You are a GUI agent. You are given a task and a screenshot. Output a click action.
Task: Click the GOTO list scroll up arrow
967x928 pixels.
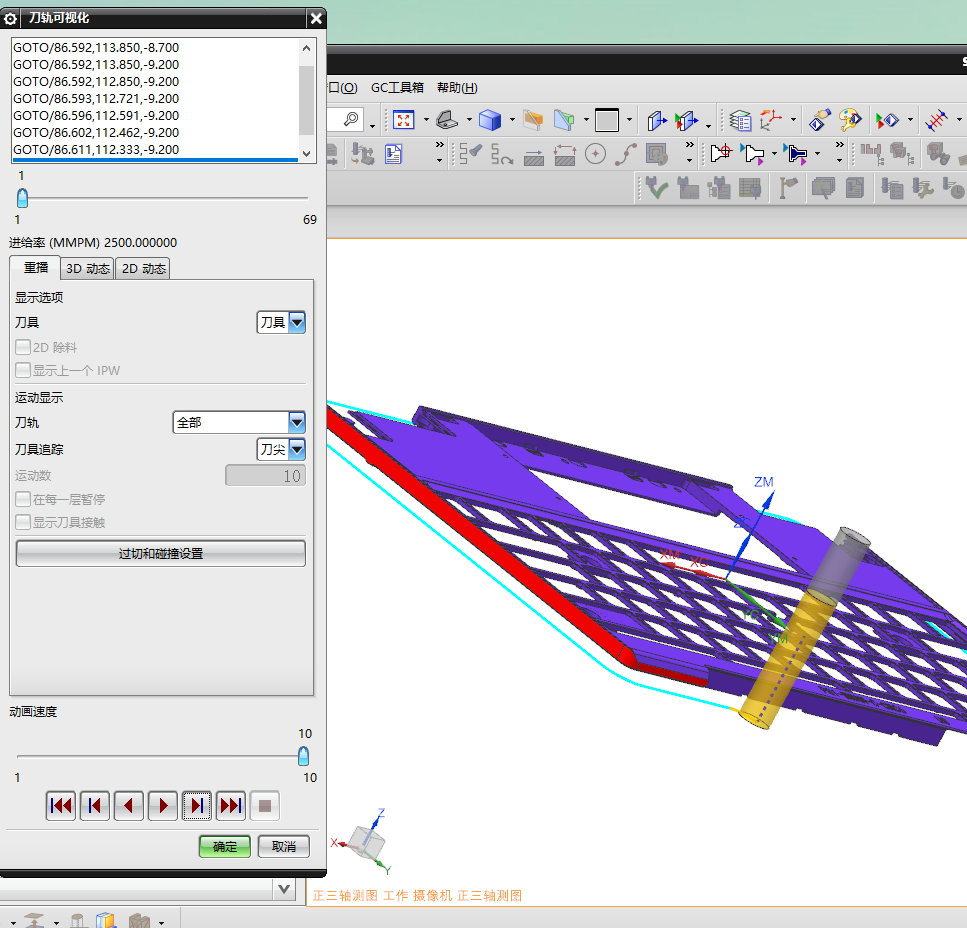point(307,47)
